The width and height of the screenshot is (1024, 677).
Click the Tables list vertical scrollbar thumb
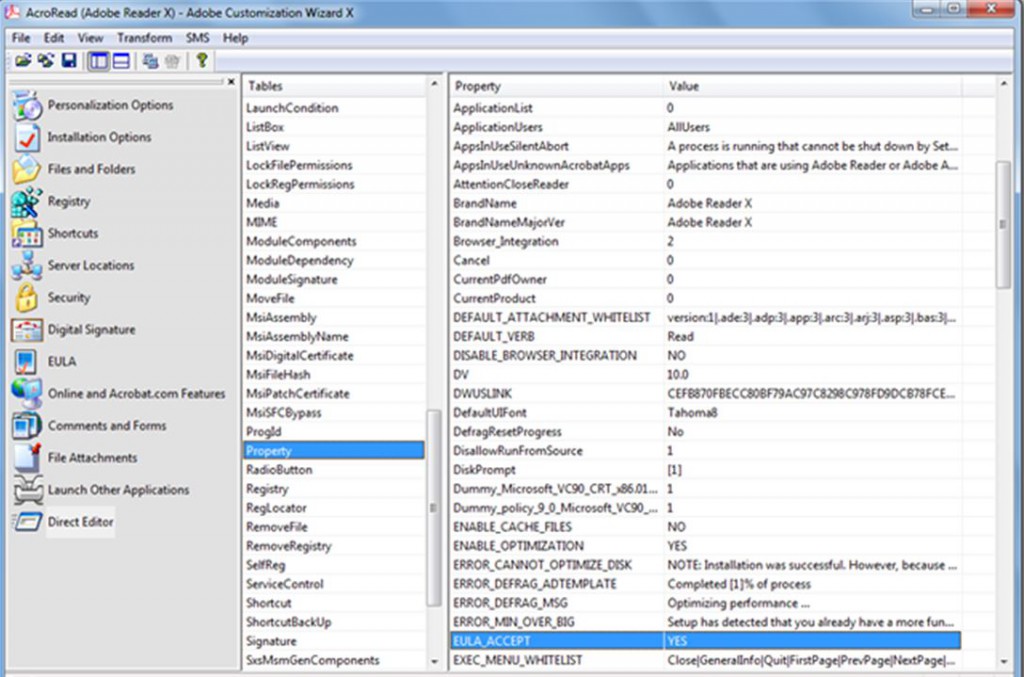434,508
